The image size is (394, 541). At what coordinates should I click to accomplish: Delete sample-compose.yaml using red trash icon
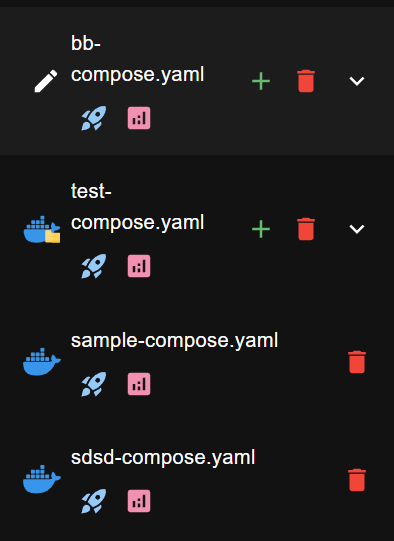coord(357,362)
